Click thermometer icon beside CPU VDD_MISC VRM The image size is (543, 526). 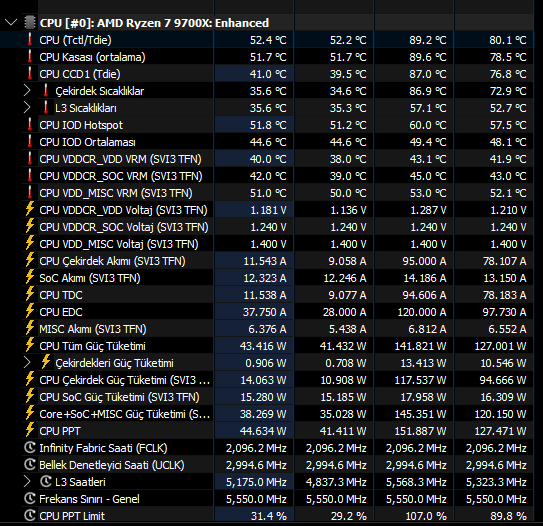point(30,192)
